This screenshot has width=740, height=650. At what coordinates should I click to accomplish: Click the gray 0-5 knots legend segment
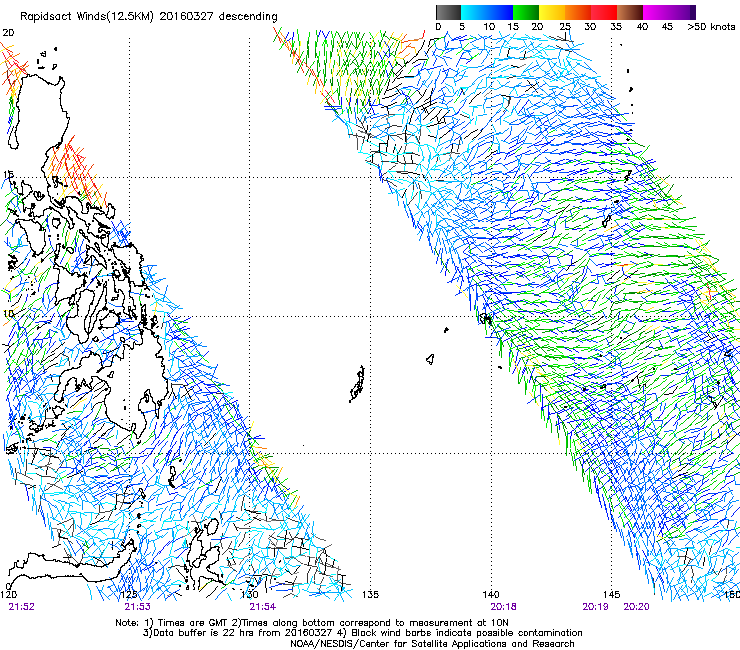click(448, 12)
